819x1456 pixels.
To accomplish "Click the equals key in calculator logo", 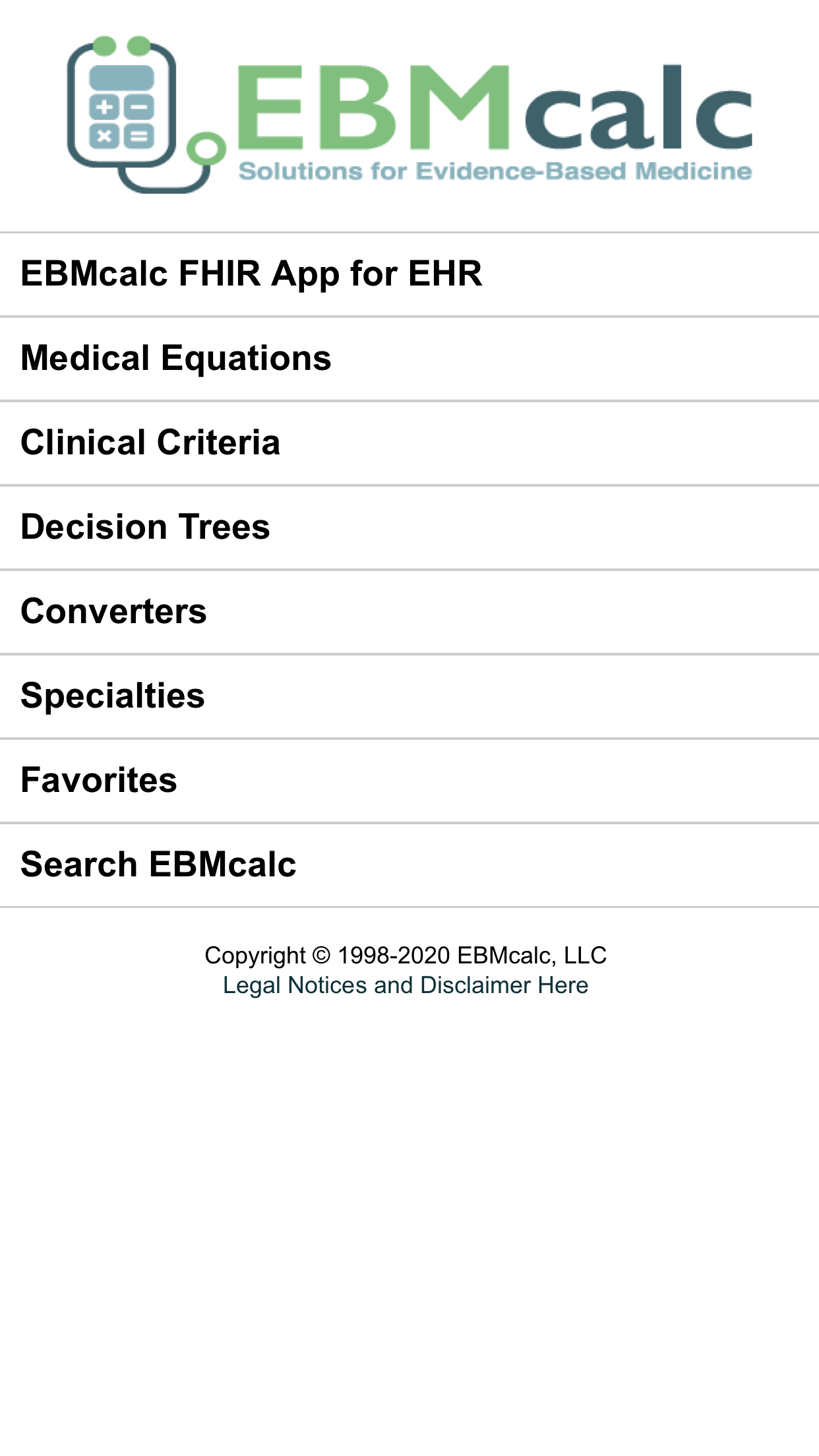I will pos(139,136).
